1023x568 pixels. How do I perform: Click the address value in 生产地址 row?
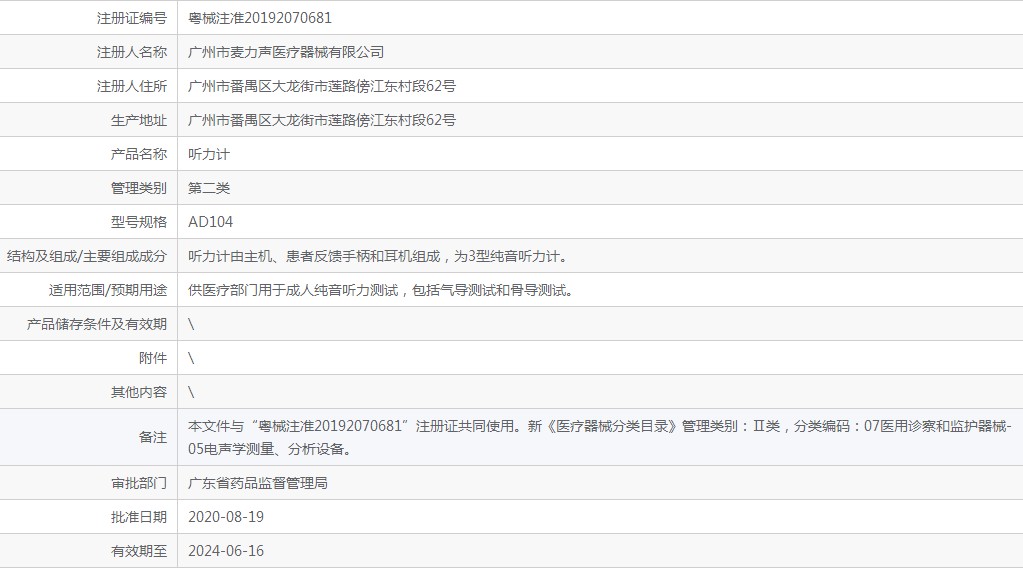pyautogui.click(x=322, y=120)
